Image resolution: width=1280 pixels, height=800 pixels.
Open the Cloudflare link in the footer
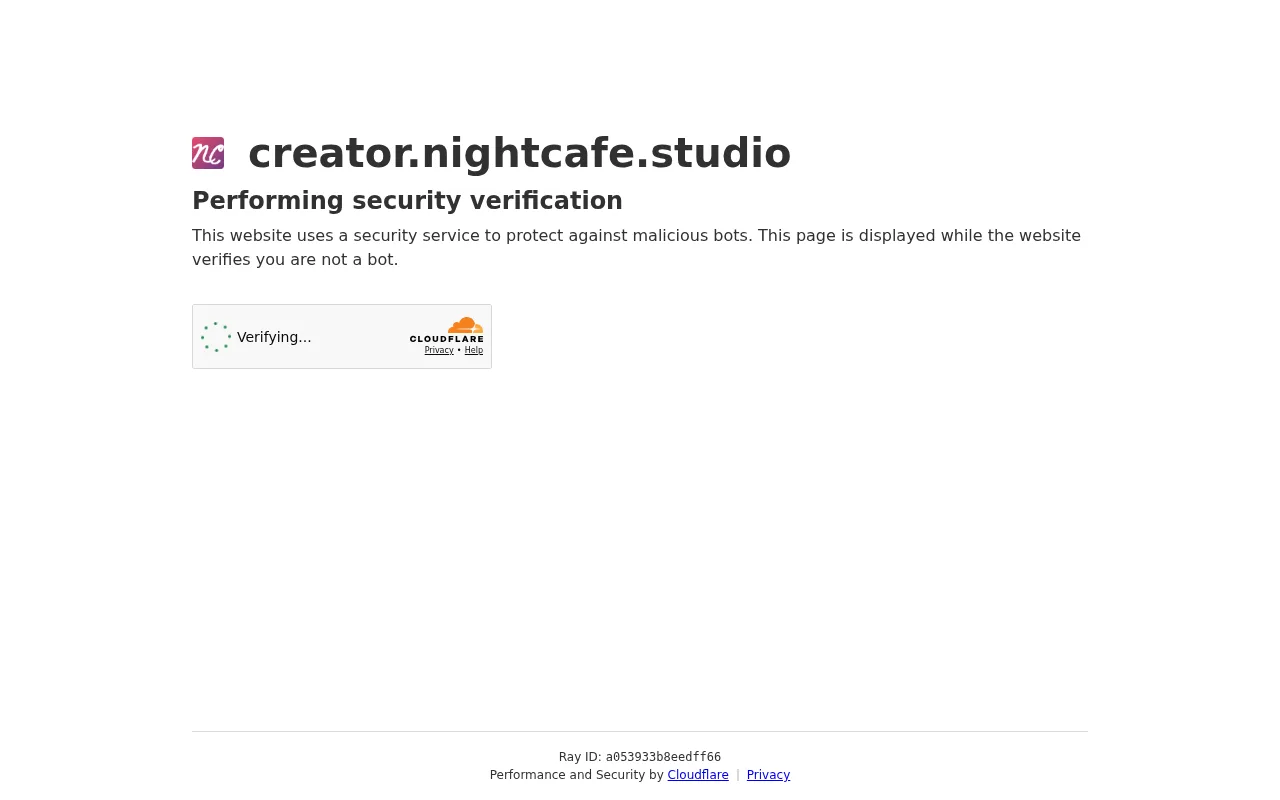point(698,775)
